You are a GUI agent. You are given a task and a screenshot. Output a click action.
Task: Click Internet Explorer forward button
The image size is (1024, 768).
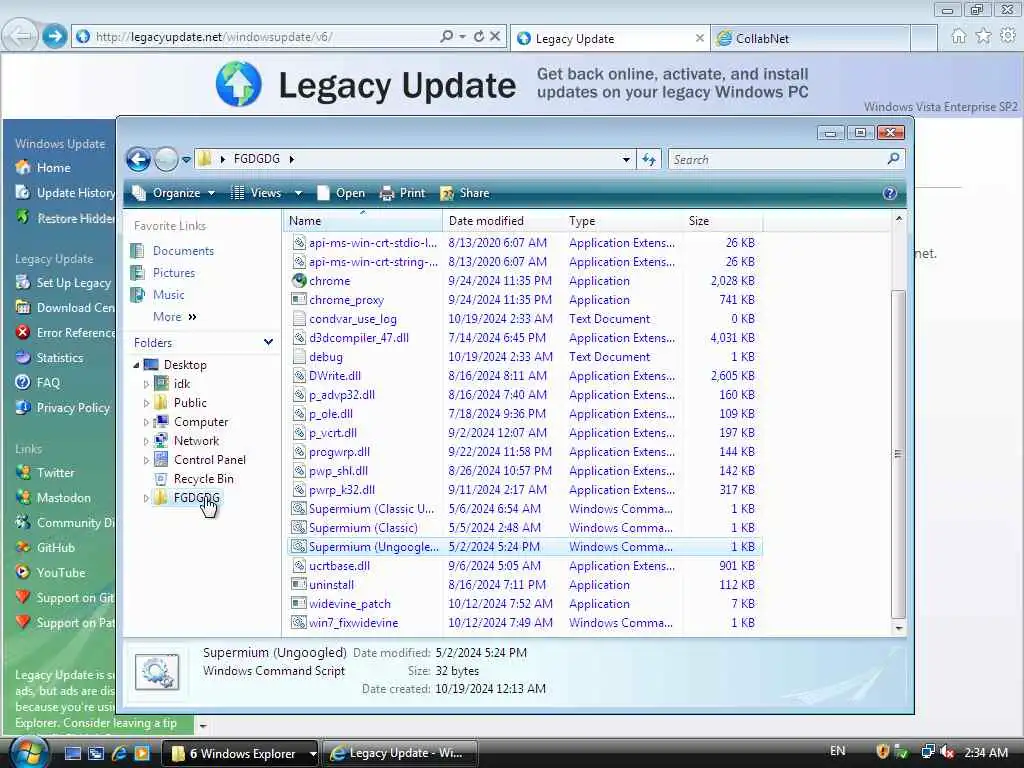click(54, 37)
